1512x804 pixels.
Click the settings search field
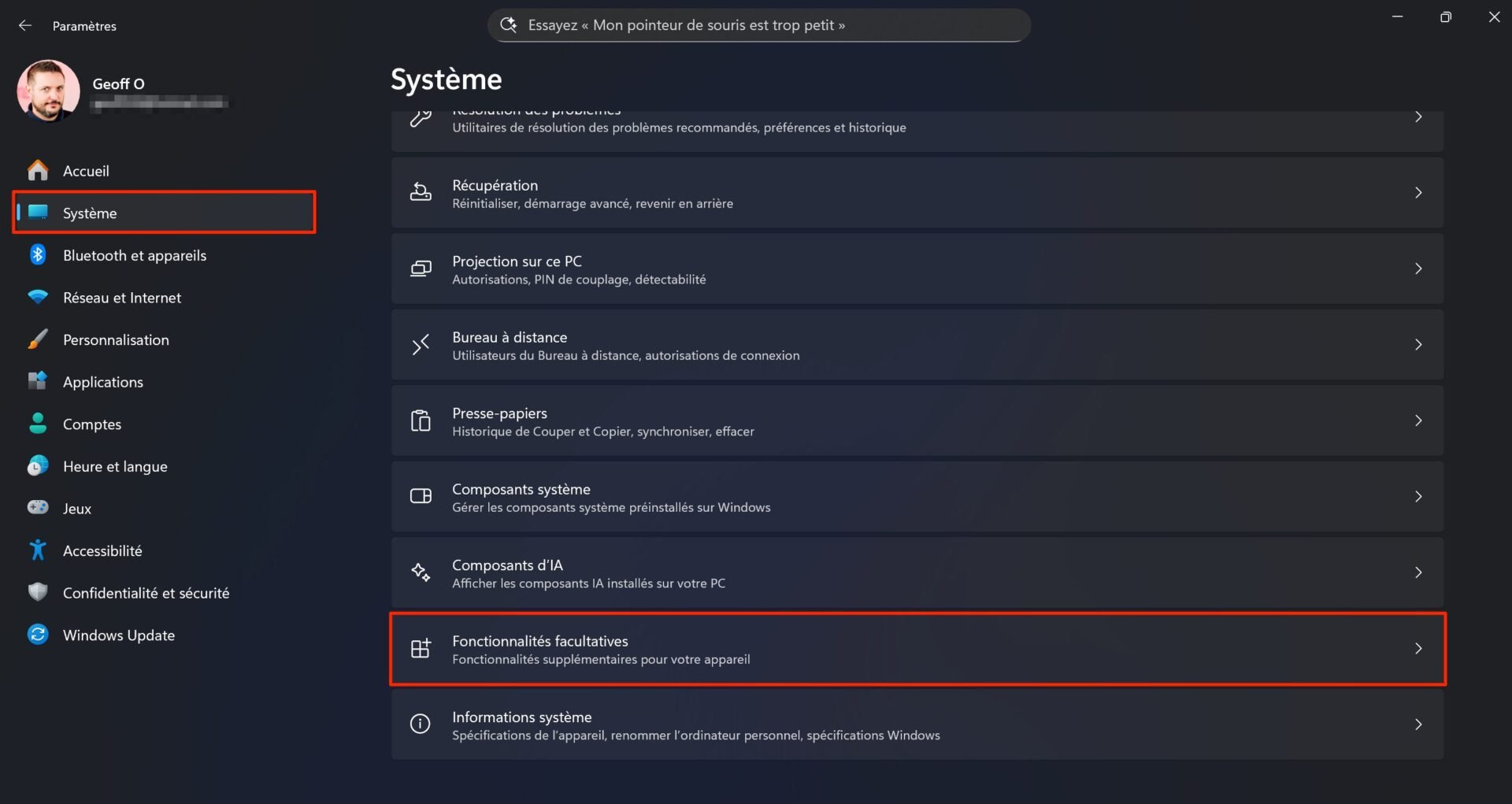[758, 24]
